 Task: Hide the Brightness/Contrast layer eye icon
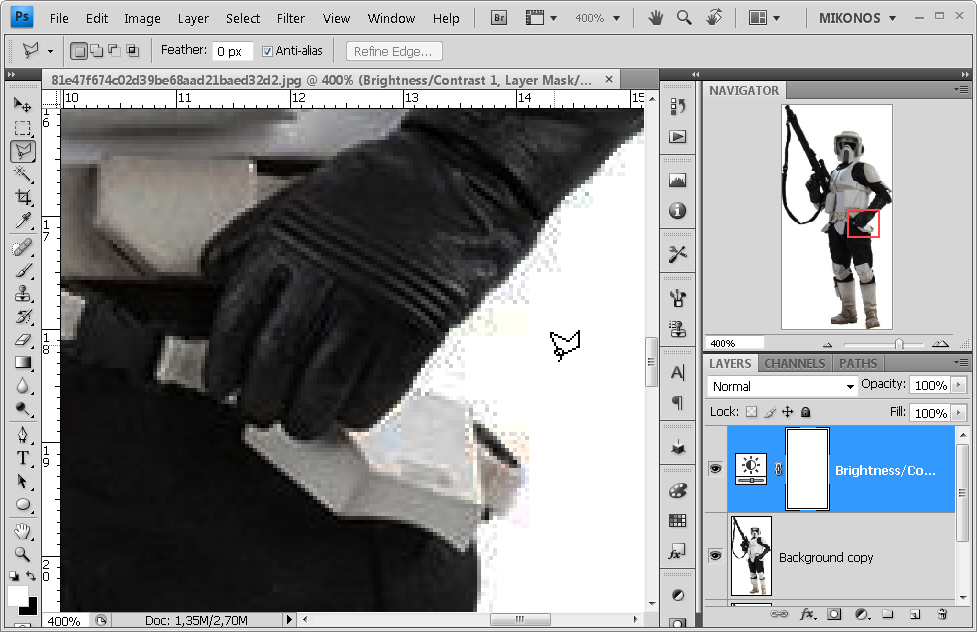pyautogui.click(x=715, y=469)
